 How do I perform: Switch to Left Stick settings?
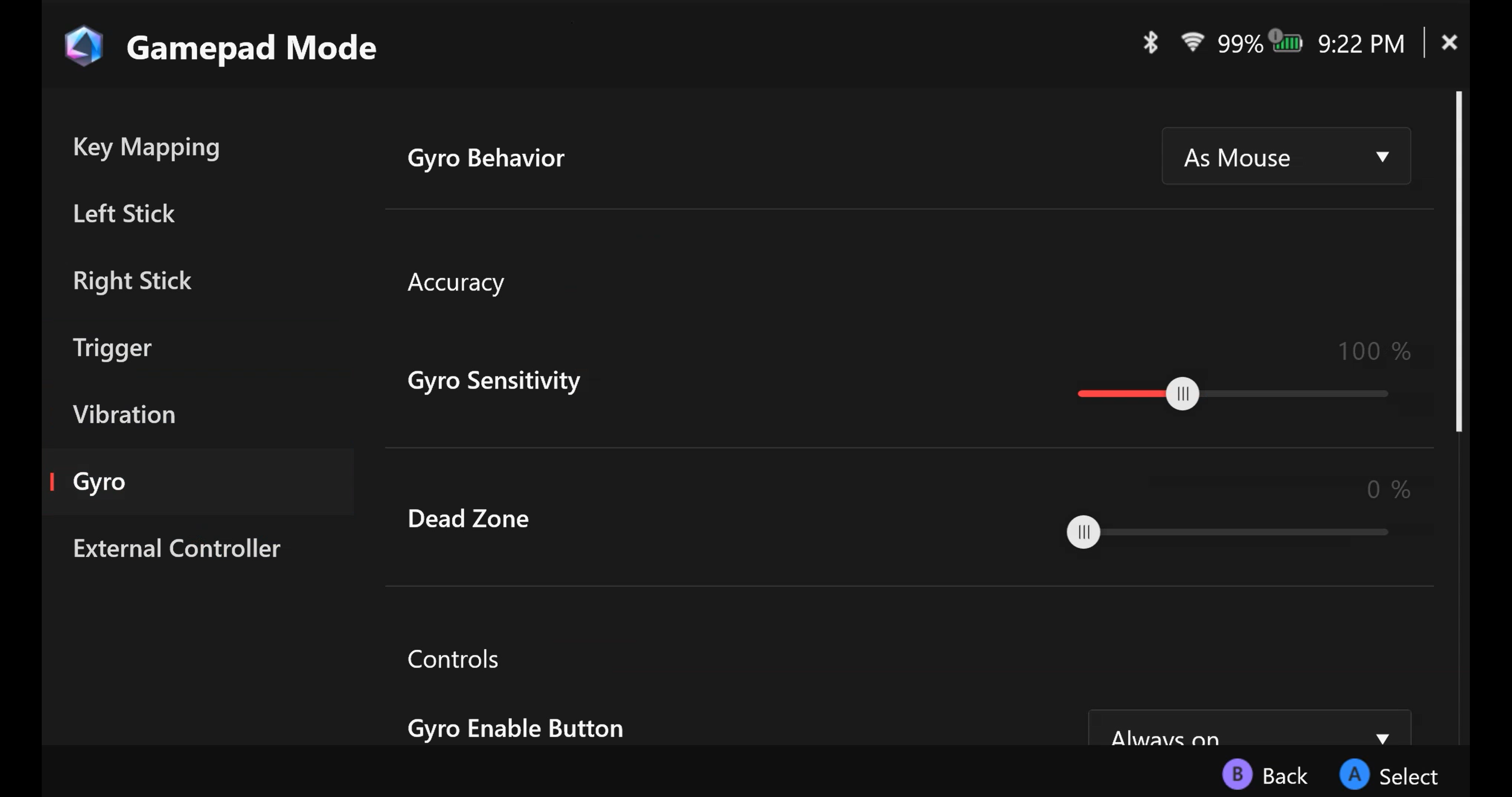[x=124, y=214]
